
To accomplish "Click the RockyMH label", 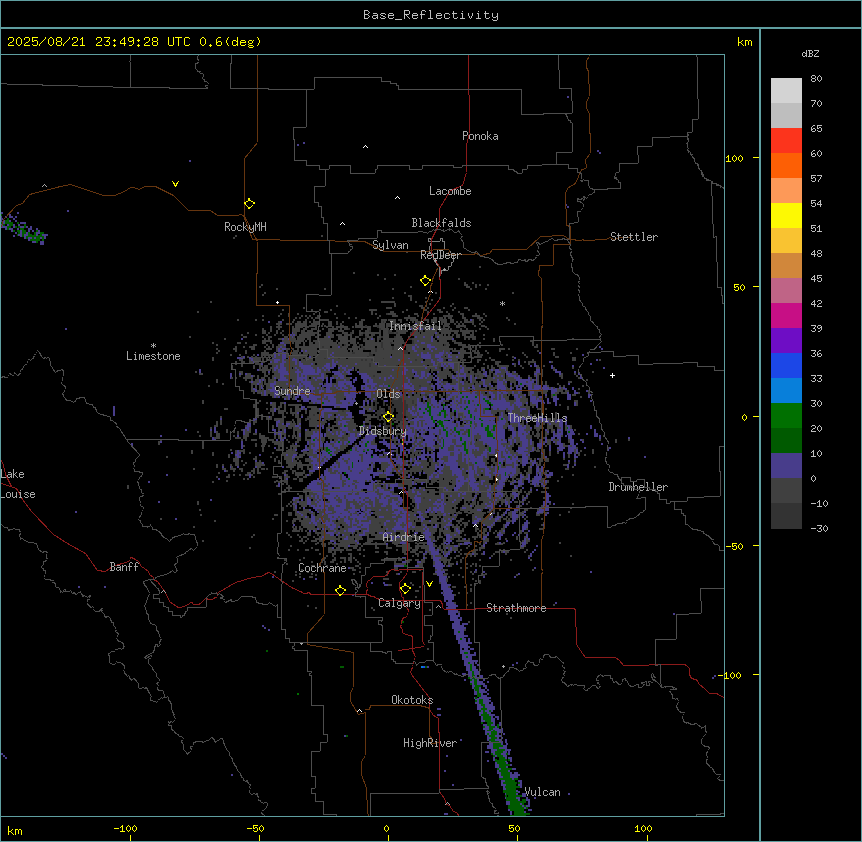I will coord(245,227).
